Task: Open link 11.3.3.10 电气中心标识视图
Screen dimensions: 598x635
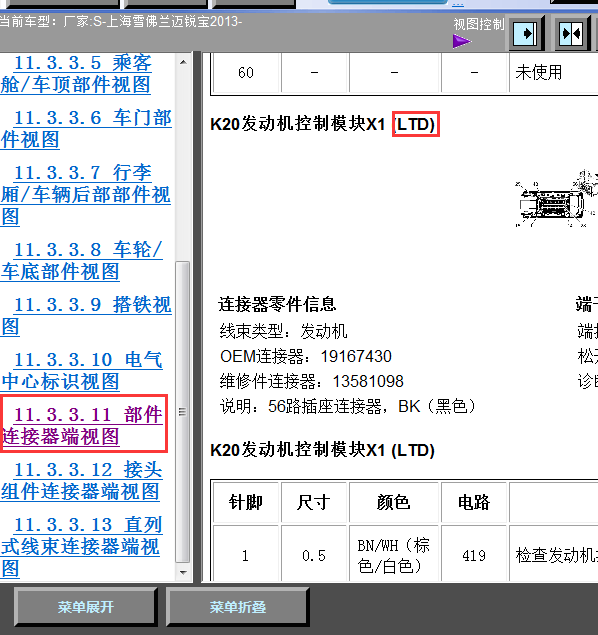Action: 81,371
